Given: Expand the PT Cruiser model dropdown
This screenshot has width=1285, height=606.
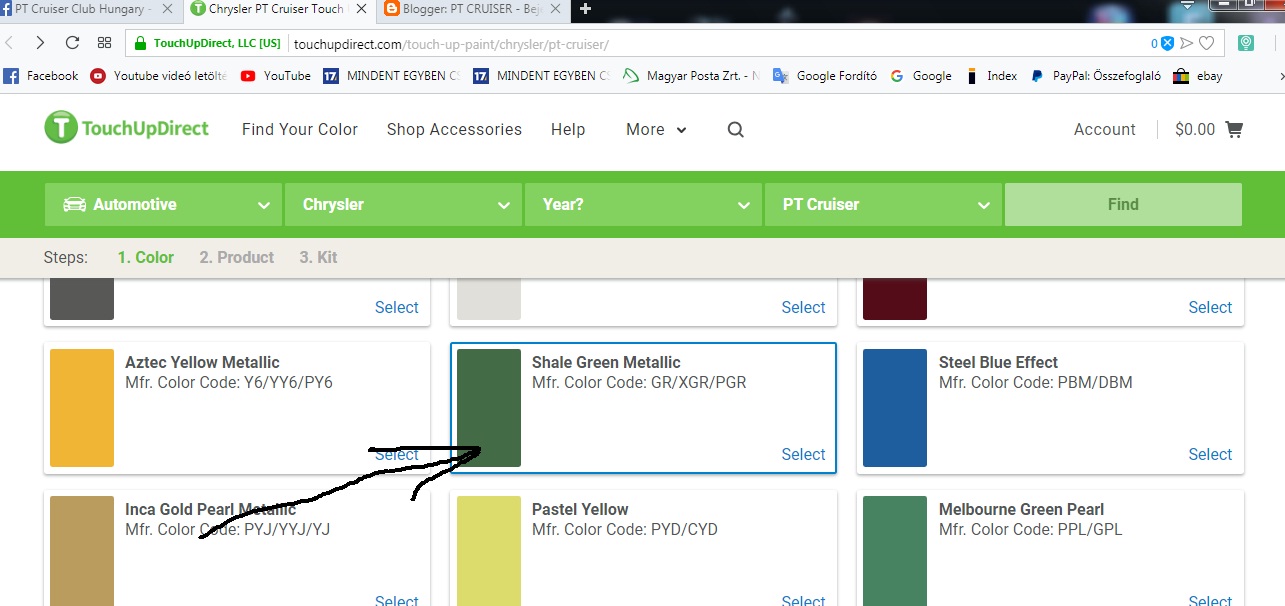Looking at the screenshot, I should [x=883, y=204].
